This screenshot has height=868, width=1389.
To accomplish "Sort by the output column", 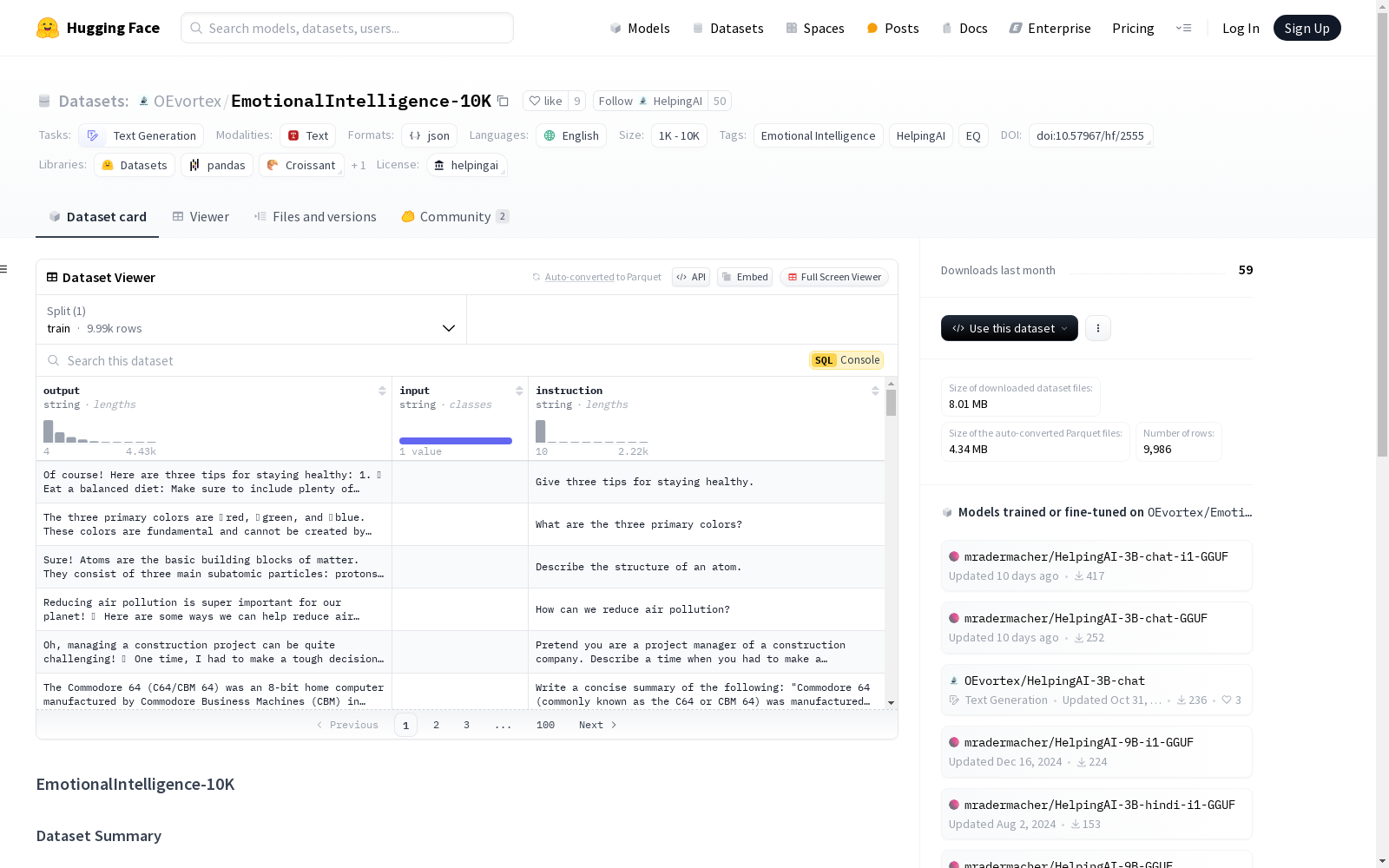I will coord(382,391).
